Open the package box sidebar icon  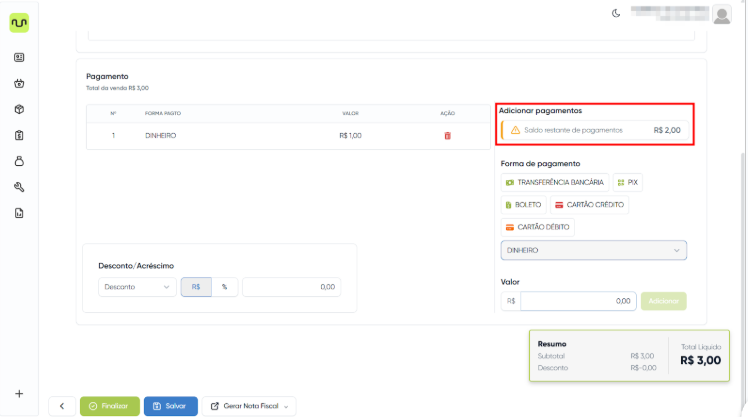click(19, 109)
